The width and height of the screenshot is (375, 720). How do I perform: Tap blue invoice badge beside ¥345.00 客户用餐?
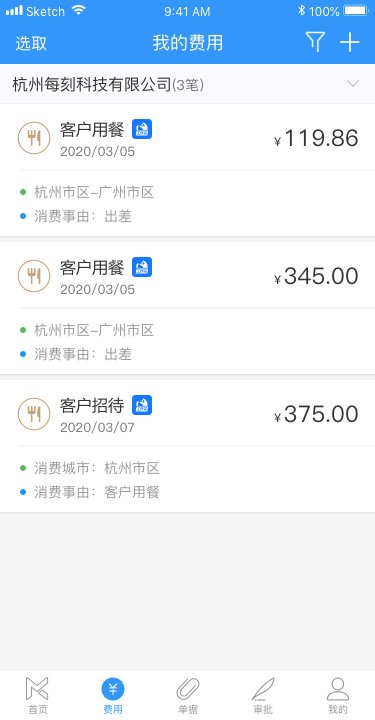[142, 267]
